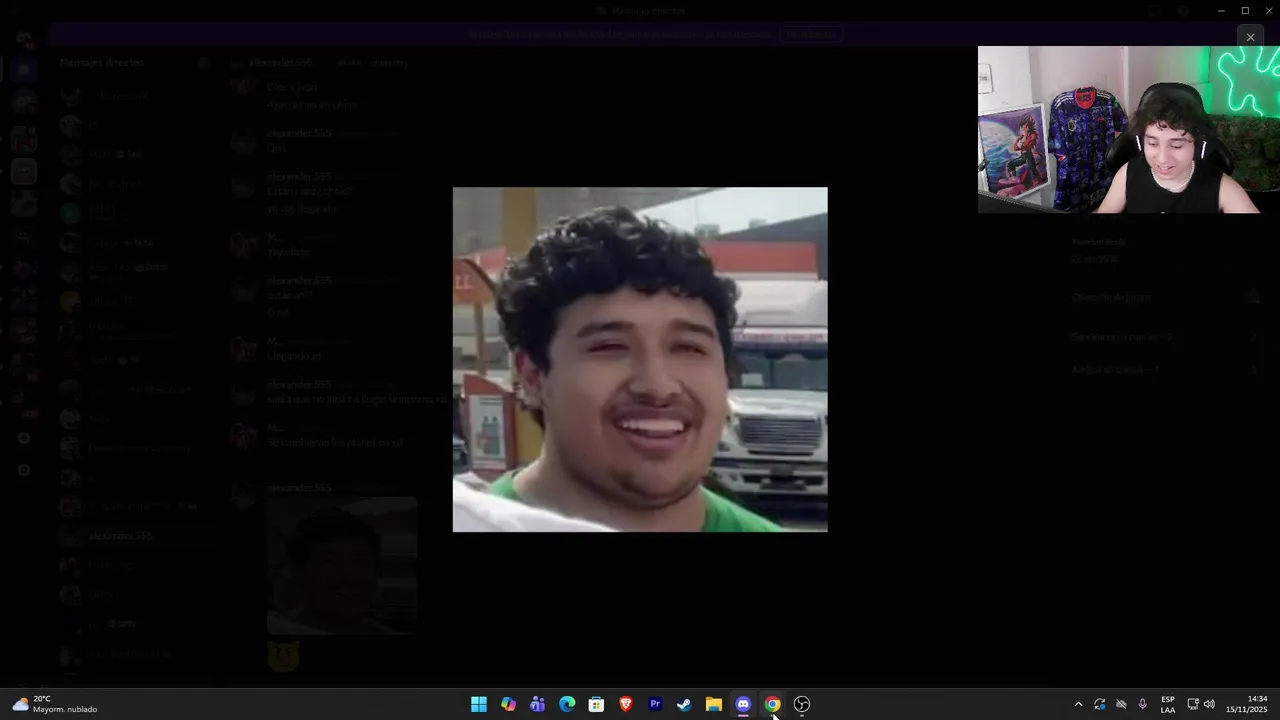This screenshot has height=720, width=1280.
Task: Maximize the Discord window
Action: point(1245,10)
